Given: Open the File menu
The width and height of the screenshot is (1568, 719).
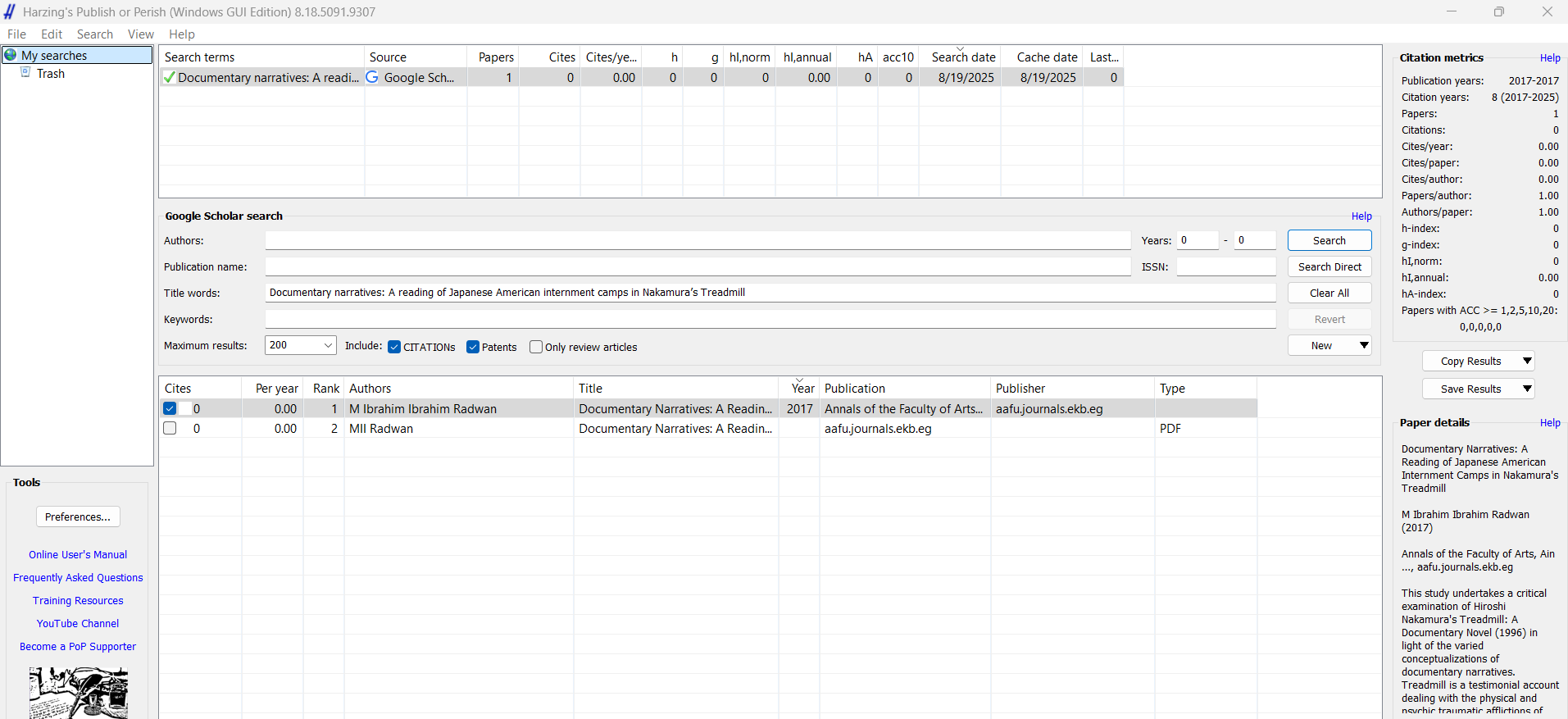Looking at the screenshot, I should point(16,34).
